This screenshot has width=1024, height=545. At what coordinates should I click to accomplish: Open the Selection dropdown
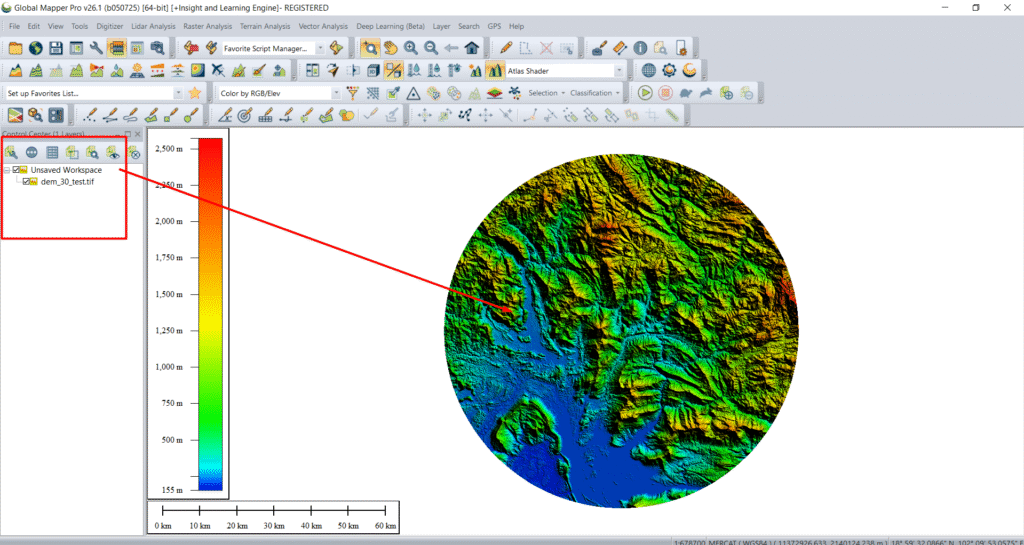(546, 93)
